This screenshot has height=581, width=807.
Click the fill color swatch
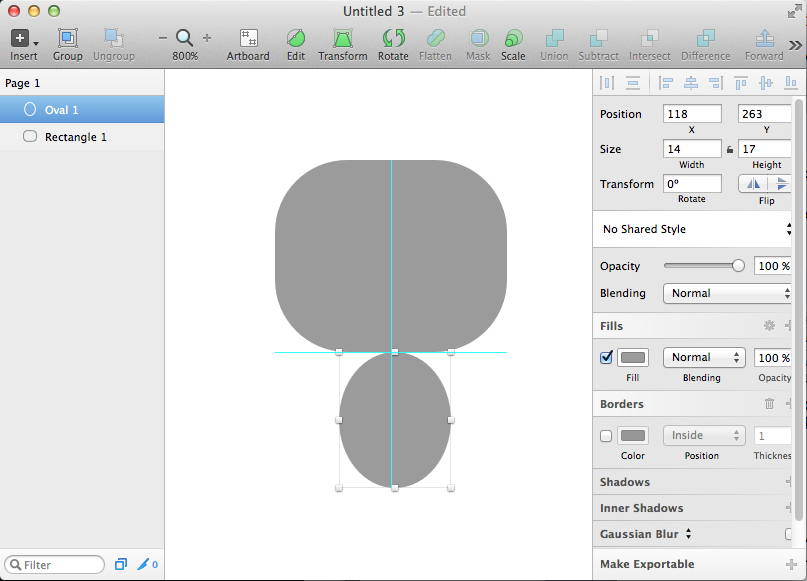(x=633, y=357)
